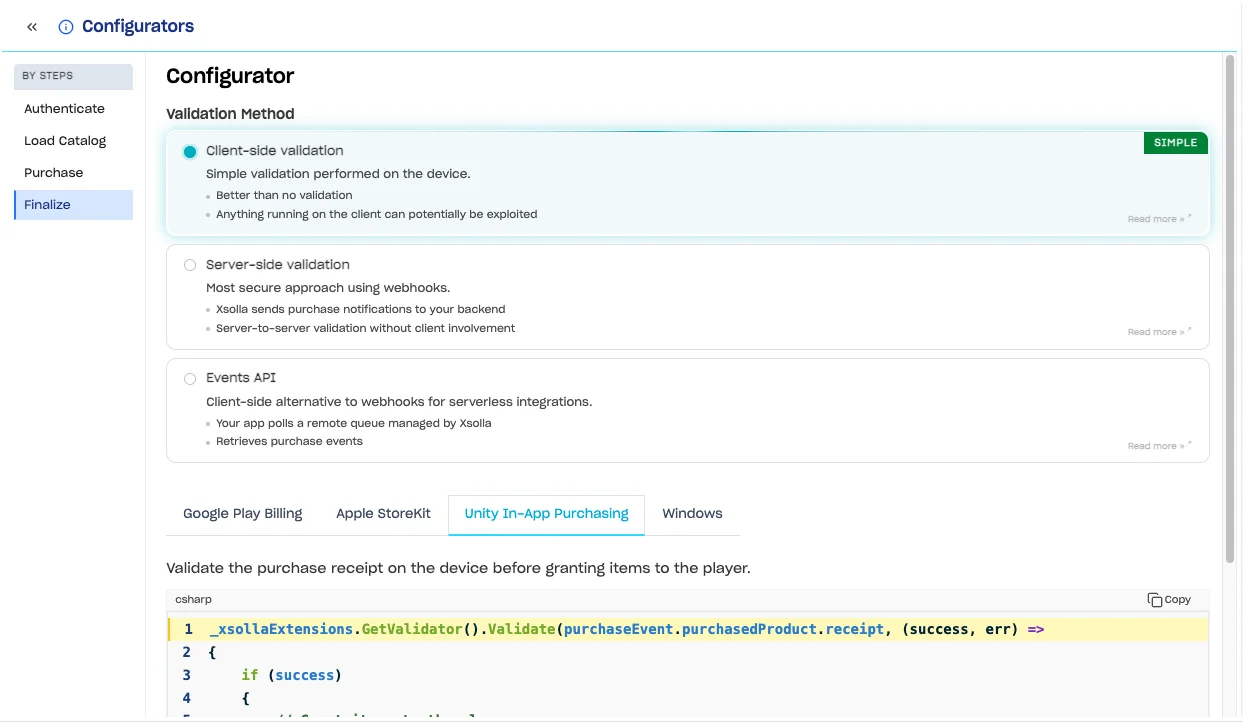Collapse sidebar with double chevron icon

[x=32, y=27]
